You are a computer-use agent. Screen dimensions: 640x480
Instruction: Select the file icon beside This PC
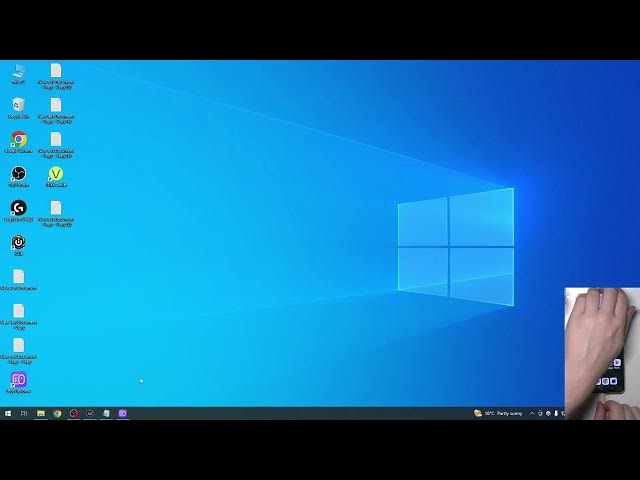tap(56, 76)
